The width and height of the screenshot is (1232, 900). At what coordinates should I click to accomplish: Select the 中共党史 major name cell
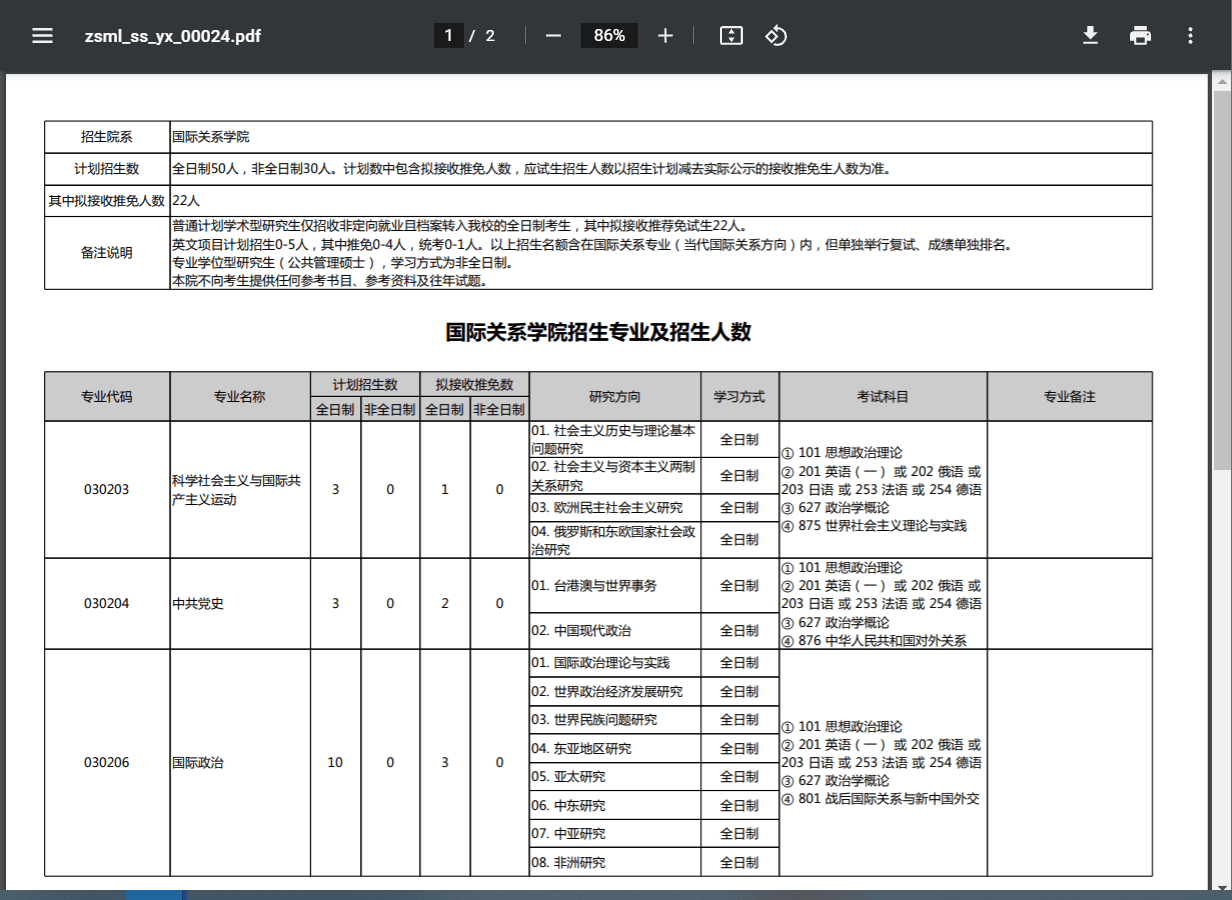click(198, 604)
